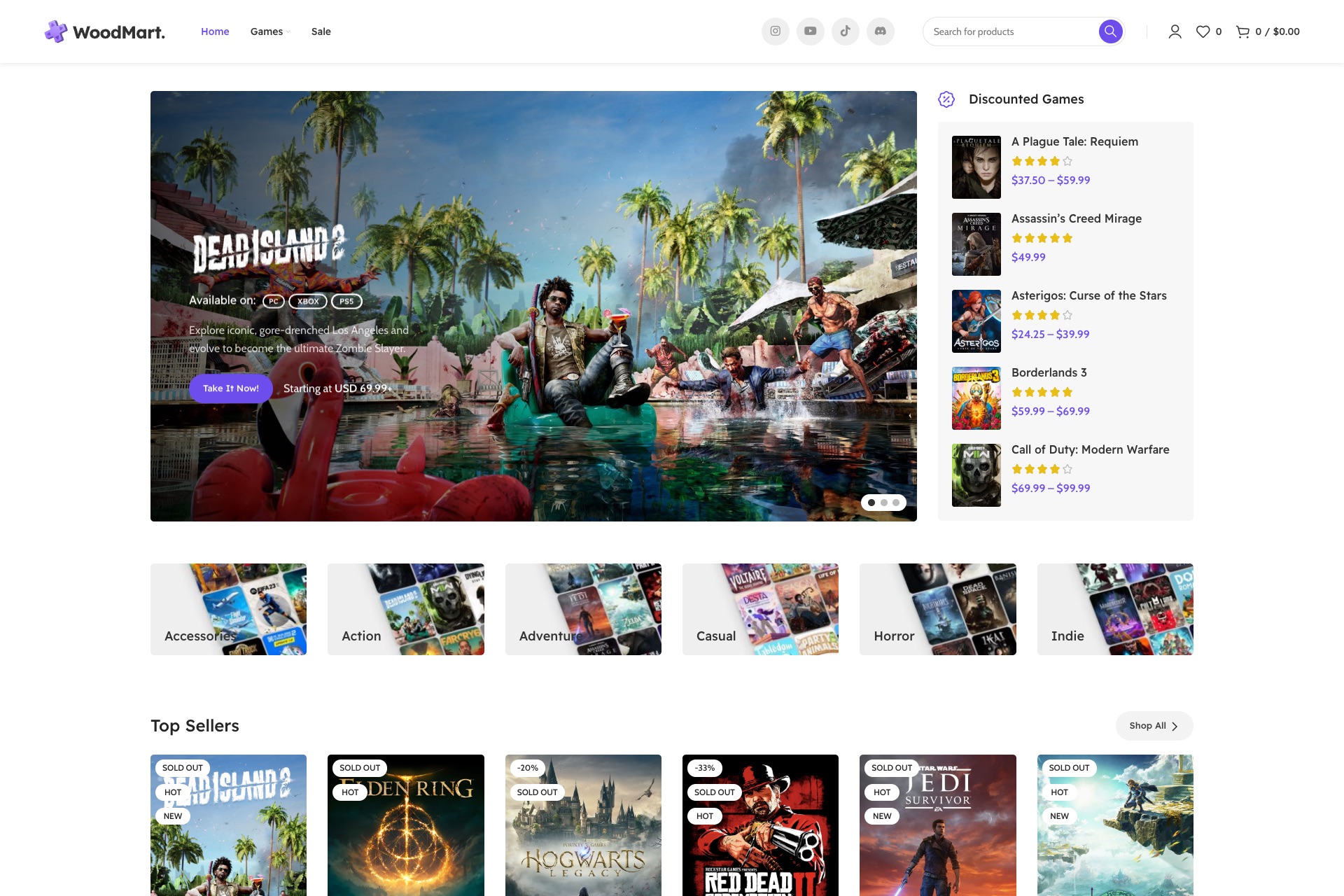Open the shopping cart icon
Image resolution: width=1344 pixels, height=896 pixels.
coord(1242,31)
